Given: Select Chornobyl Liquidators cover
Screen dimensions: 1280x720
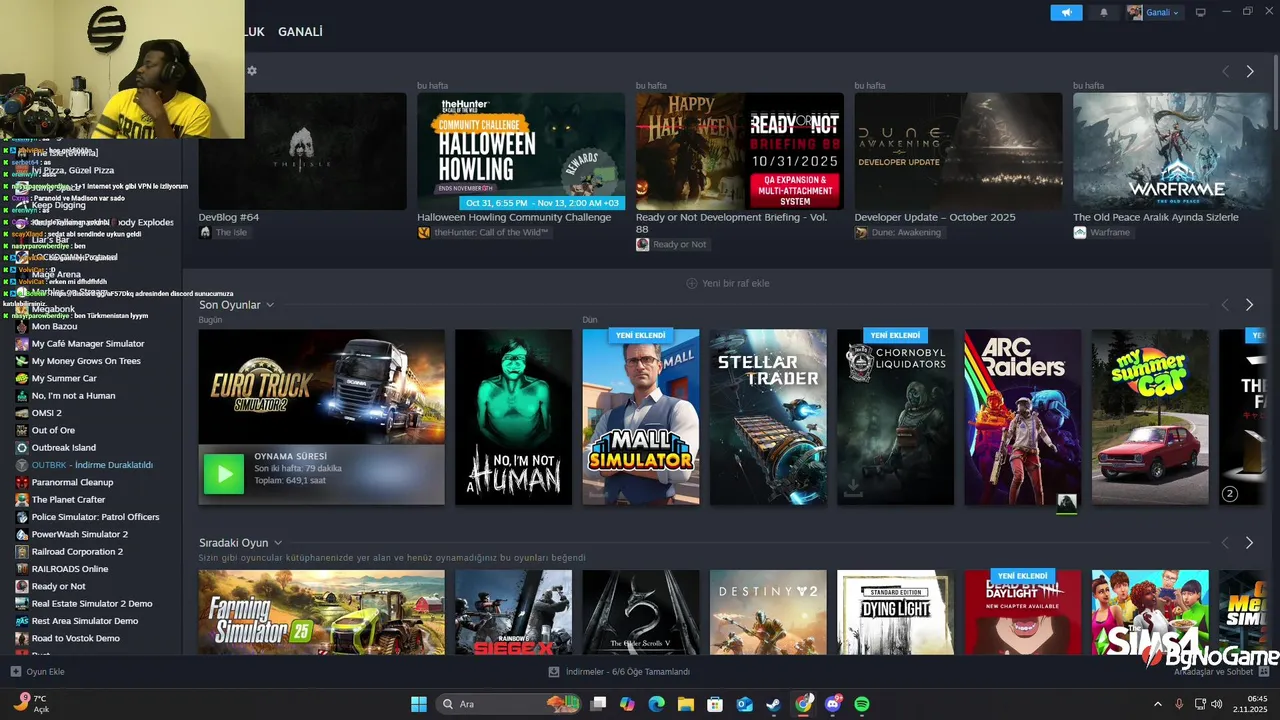Looking at the screenshot, I should [x=896, y=417].
